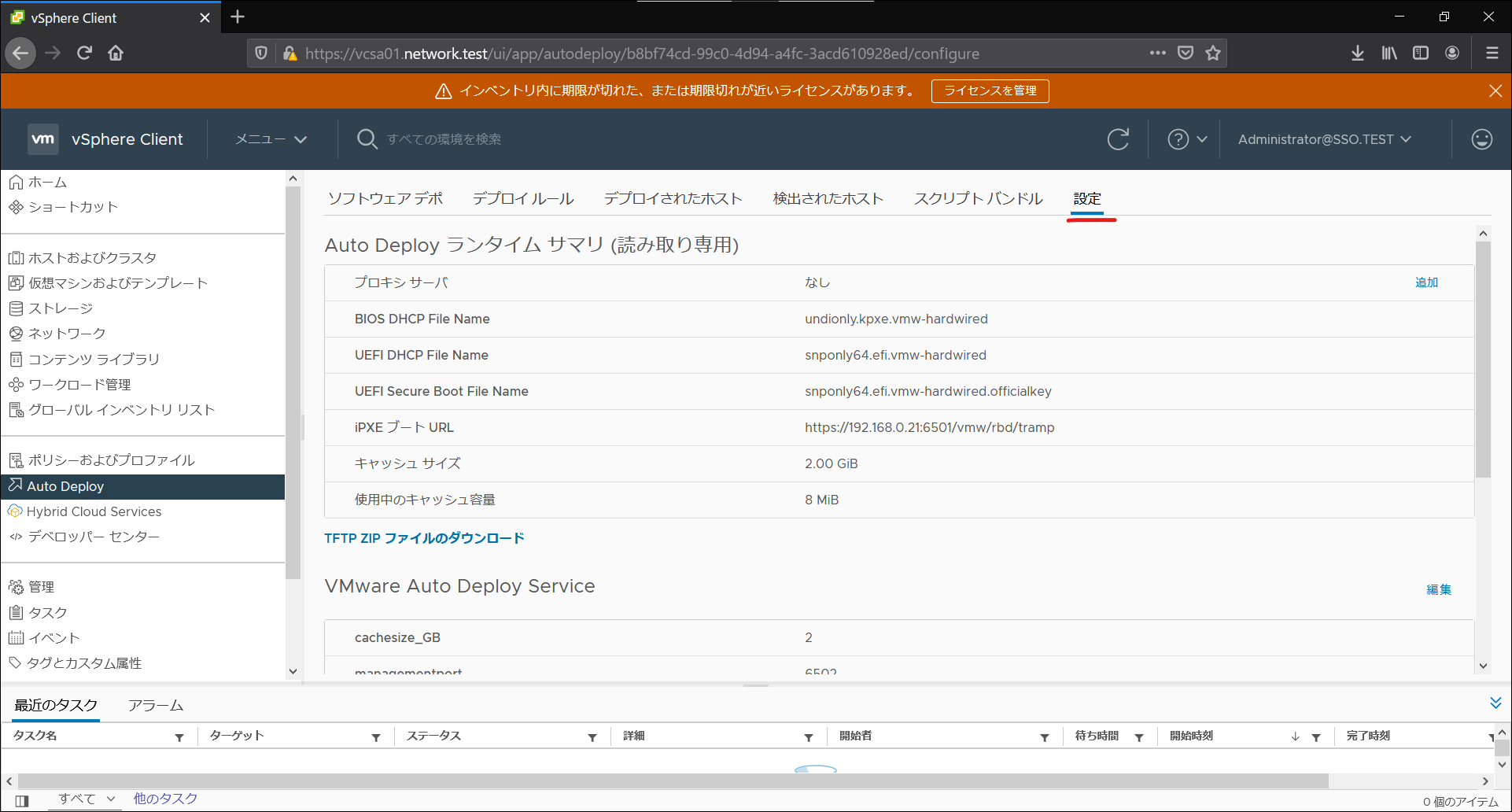Image resolution: width=1512 pixels, height=812 pixels.
Task: Toggle sort arrow on 開始時刻 column
Action: pyautogui.click(x=1295, y=737)
